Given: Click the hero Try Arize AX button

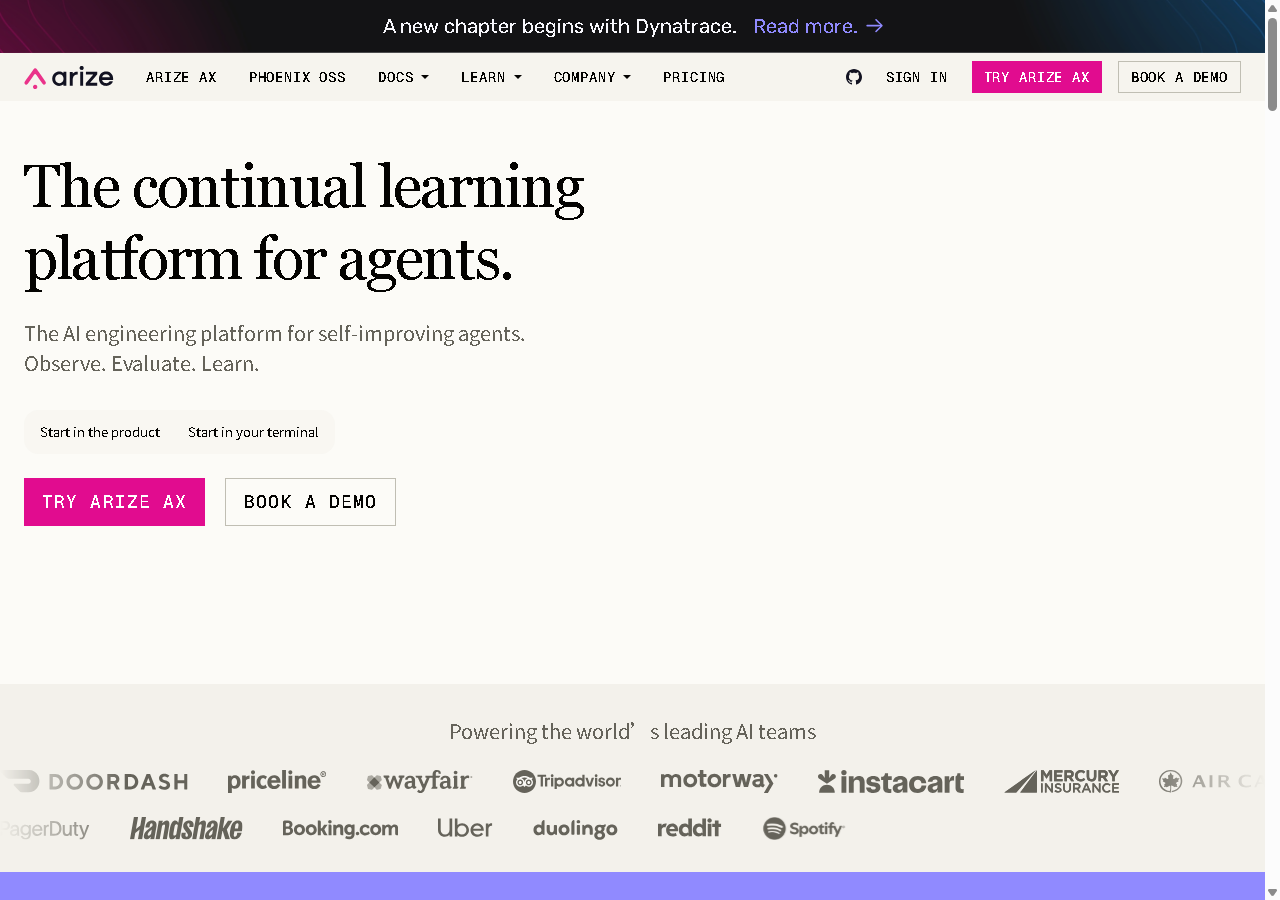Looking at the screenshot, I should pyautogui.click(x=114, y=502).
